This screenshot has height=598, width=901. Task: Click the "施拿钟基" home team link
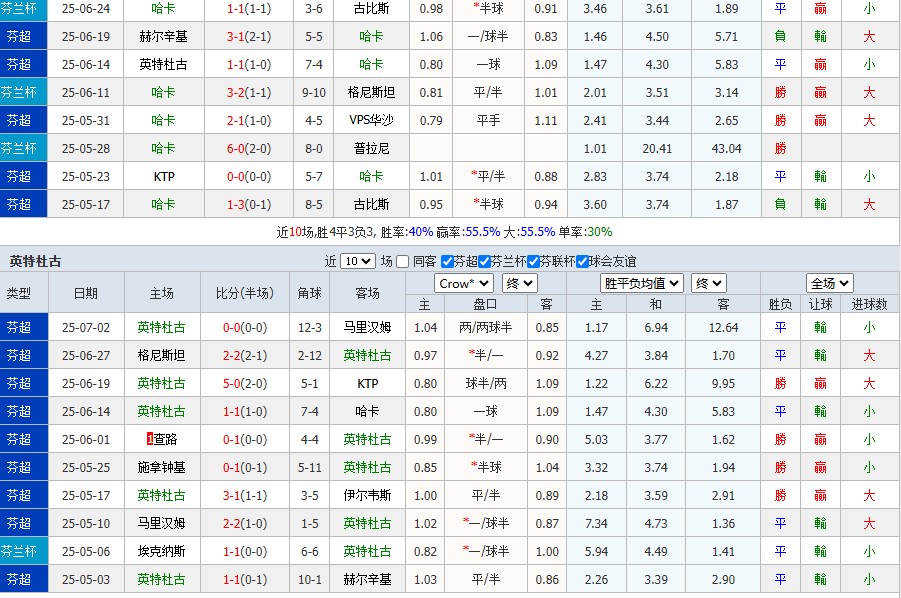point(163,465)
